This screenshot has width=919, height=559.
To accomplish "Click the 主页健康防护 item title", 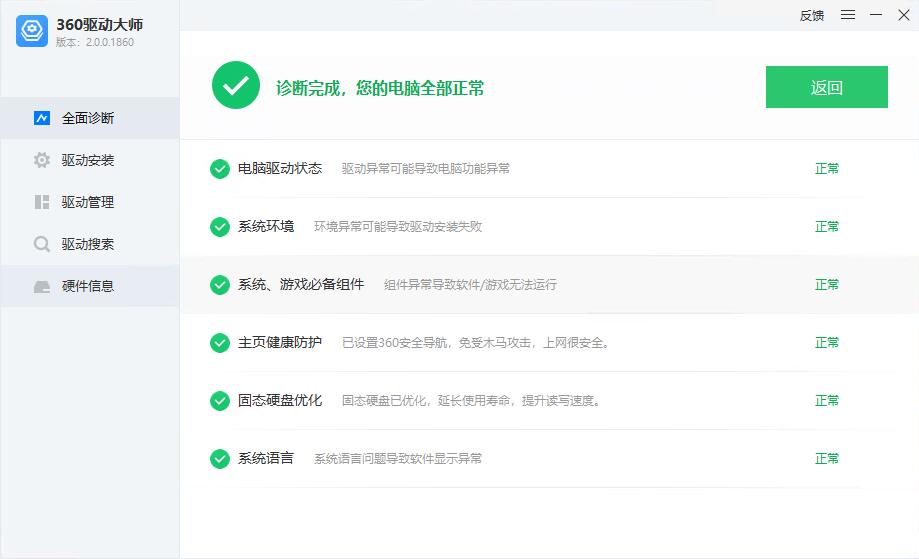I will click(280, 343).
